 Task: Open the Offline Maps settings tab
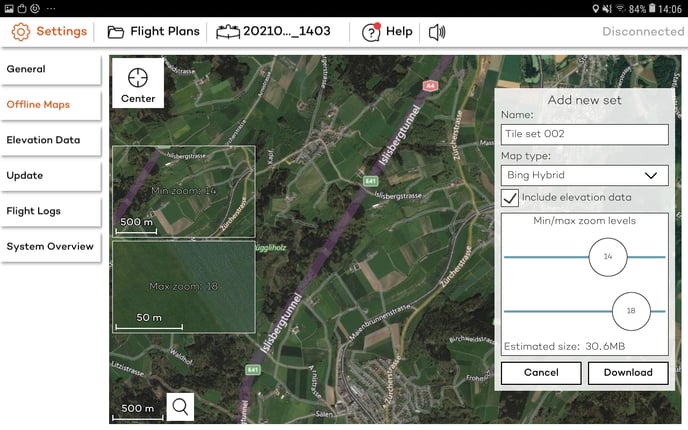[x=50, y=105]
